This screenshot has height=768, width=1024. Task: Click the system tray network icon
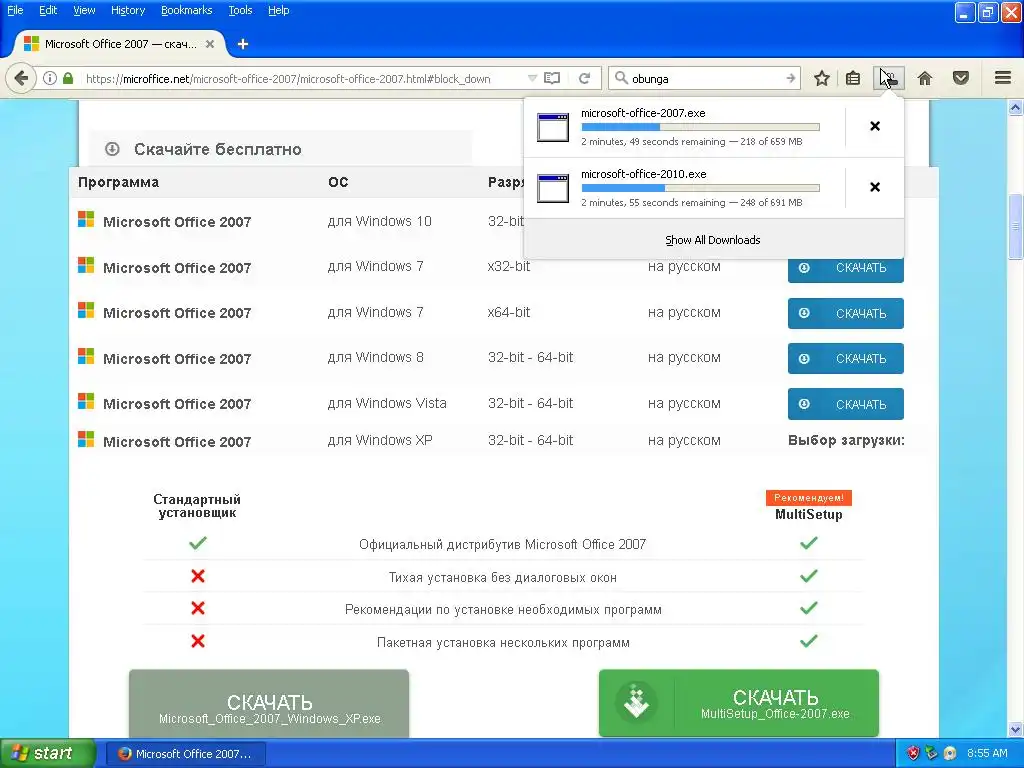click(x=931, y=753)
